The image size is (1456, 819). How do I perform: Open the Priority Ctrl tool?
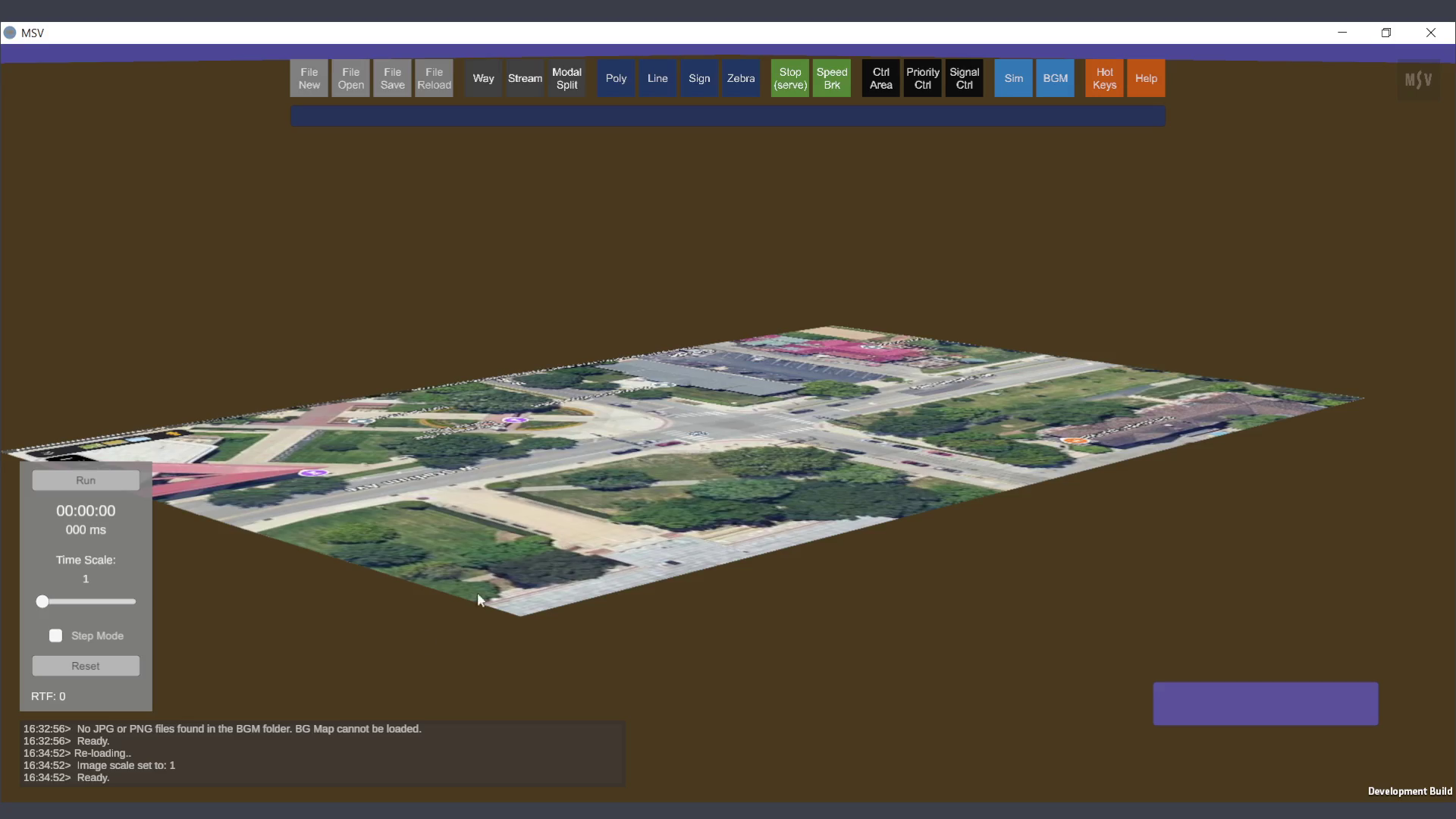tap(923, 78)
